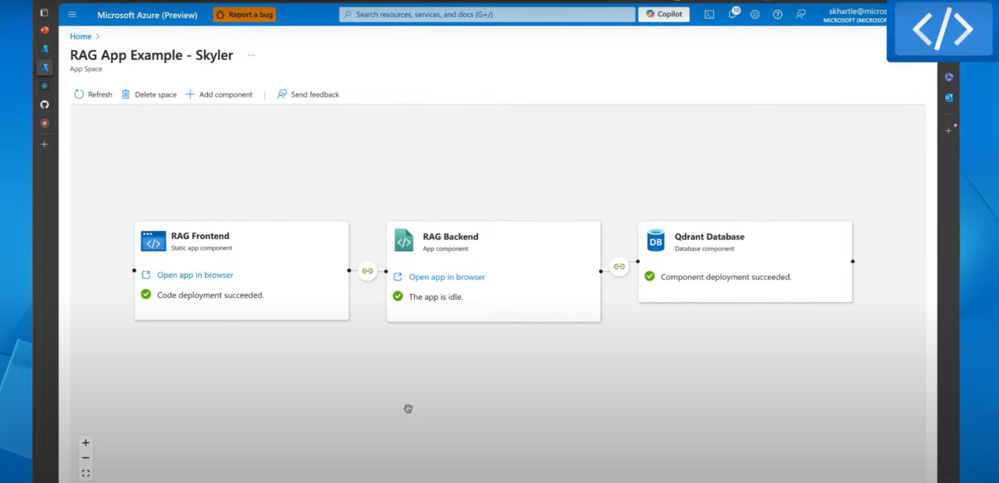Click the 'Code deployment succeeded.' status text
Image resolution: width=999 pixels, height=483 pixels.
[210, 295]
